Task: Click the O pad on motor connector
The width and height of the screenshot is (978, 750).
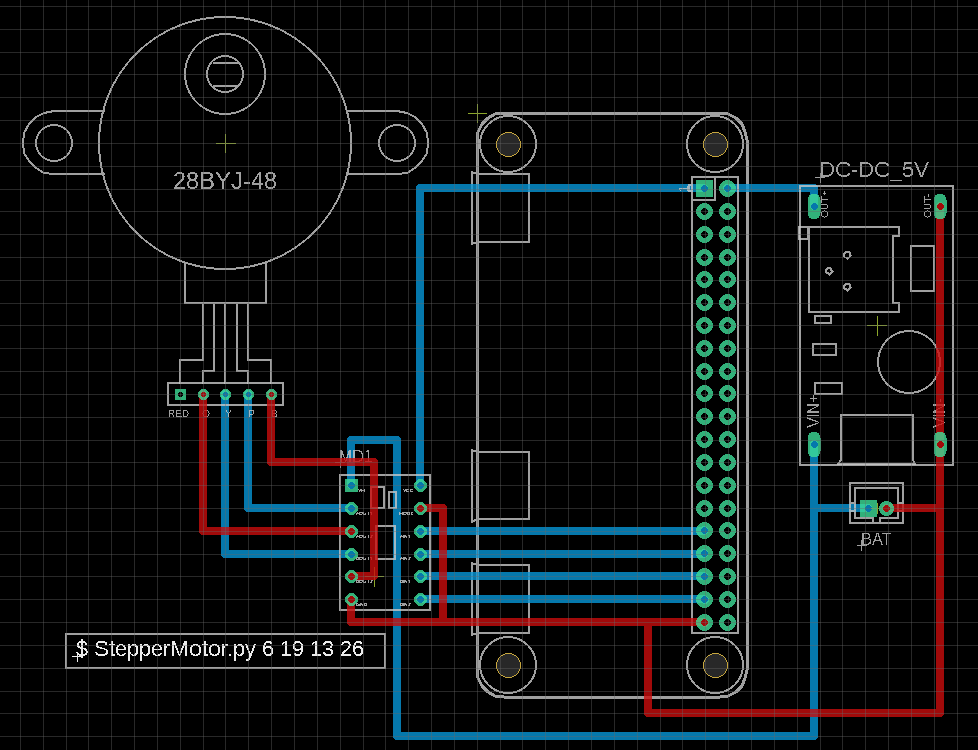Action: [x=203, y=394]
